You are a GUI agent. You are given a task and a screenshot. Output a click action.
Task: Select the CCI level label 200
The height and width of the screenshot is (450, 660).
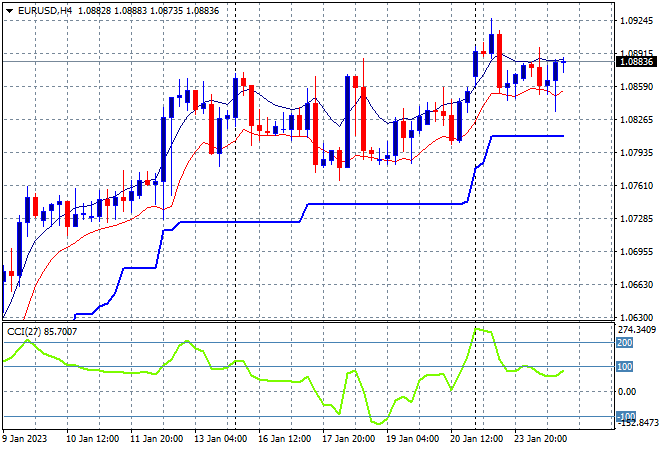tap(625, 343)
